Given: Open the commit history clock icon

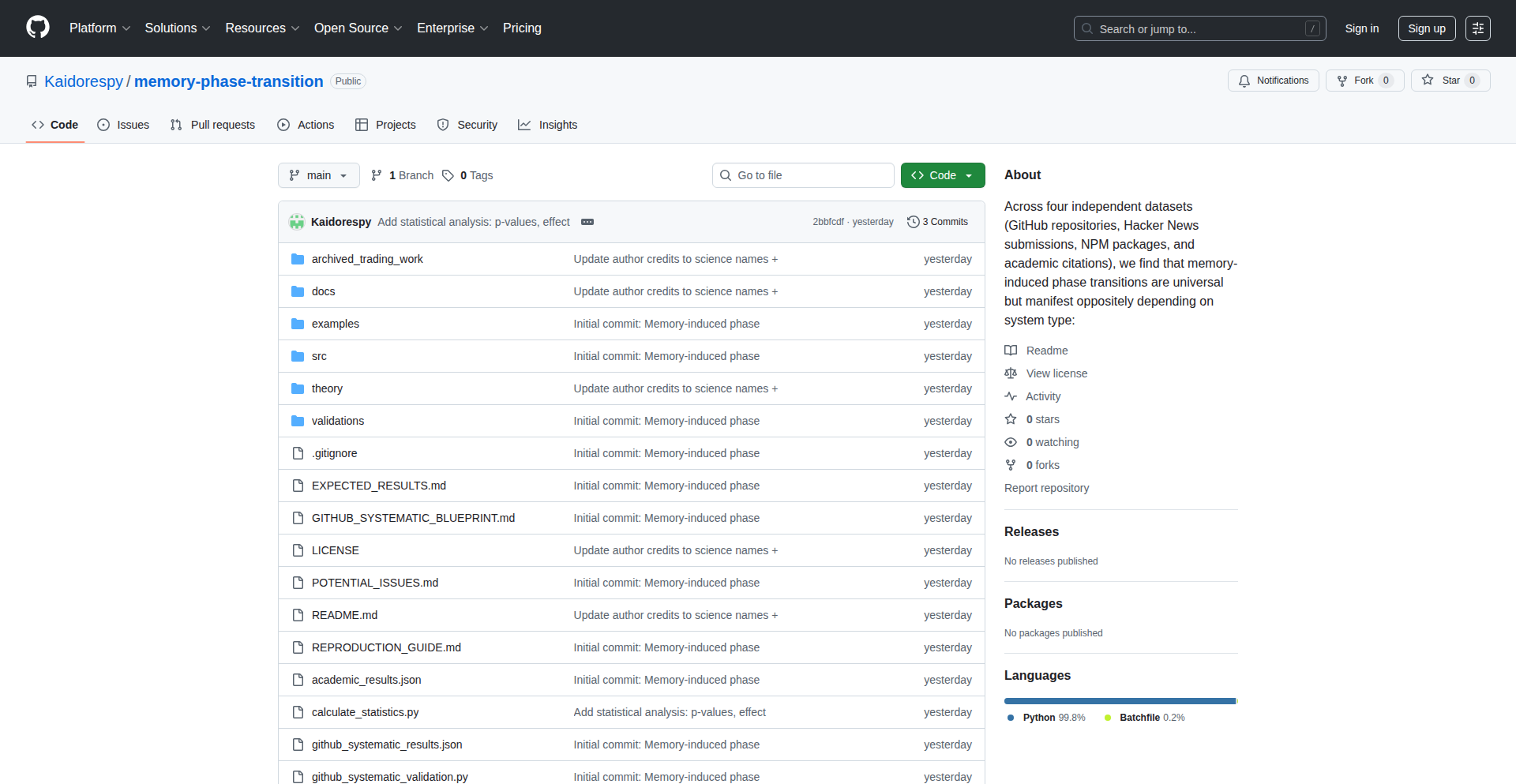Looking at the screenshot, I should point(914,222).
